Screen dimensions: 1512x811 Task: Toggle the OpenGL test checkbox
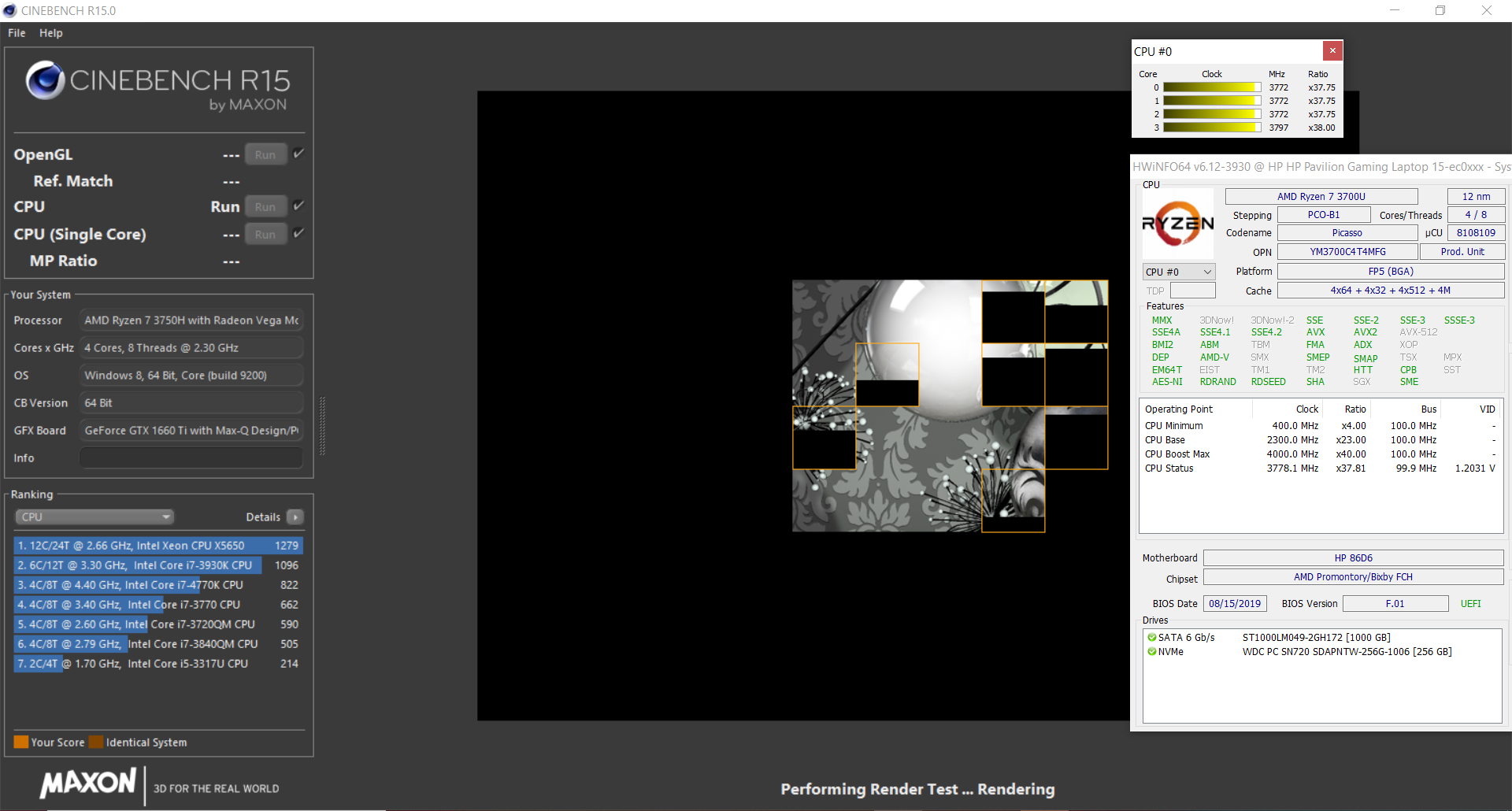click(x=298, y=154)
